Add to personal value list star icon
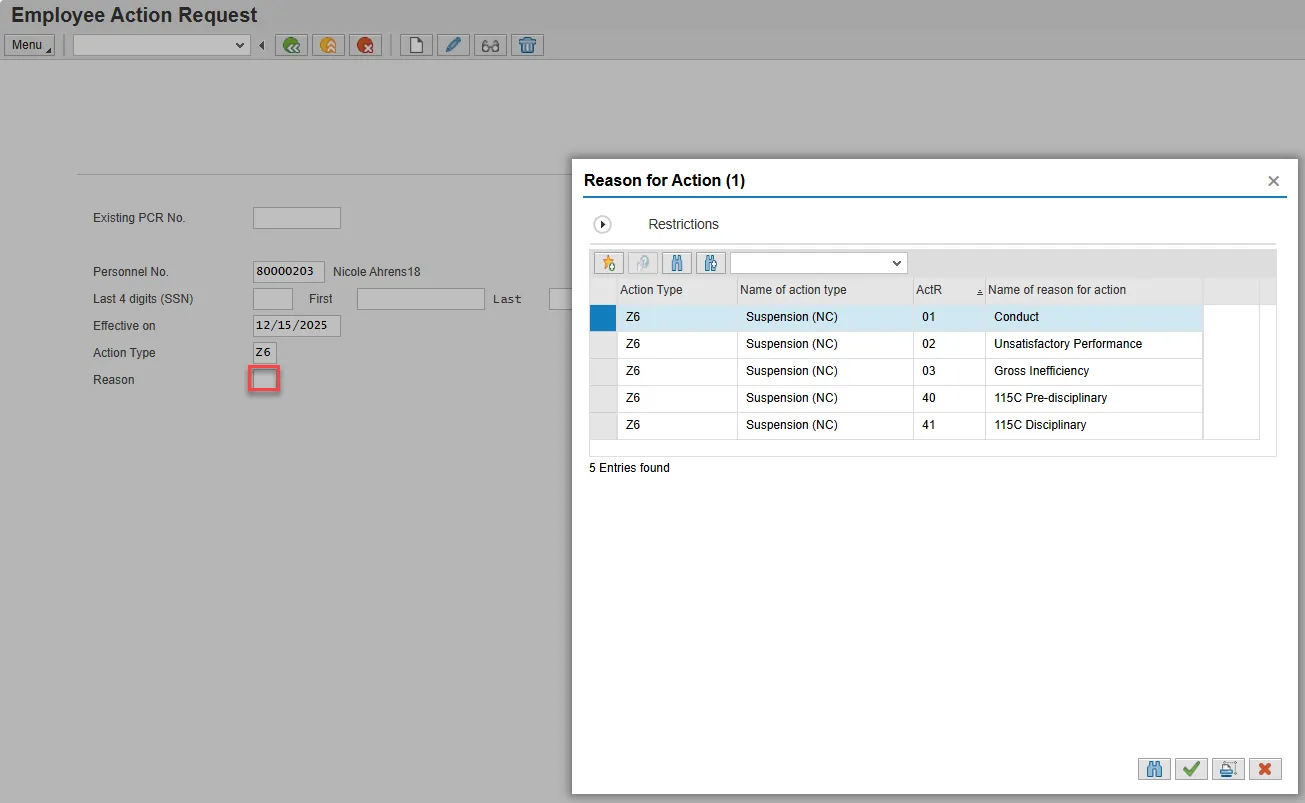The width and height of the screenshot is (1305, 803). (x=608, y=263)
